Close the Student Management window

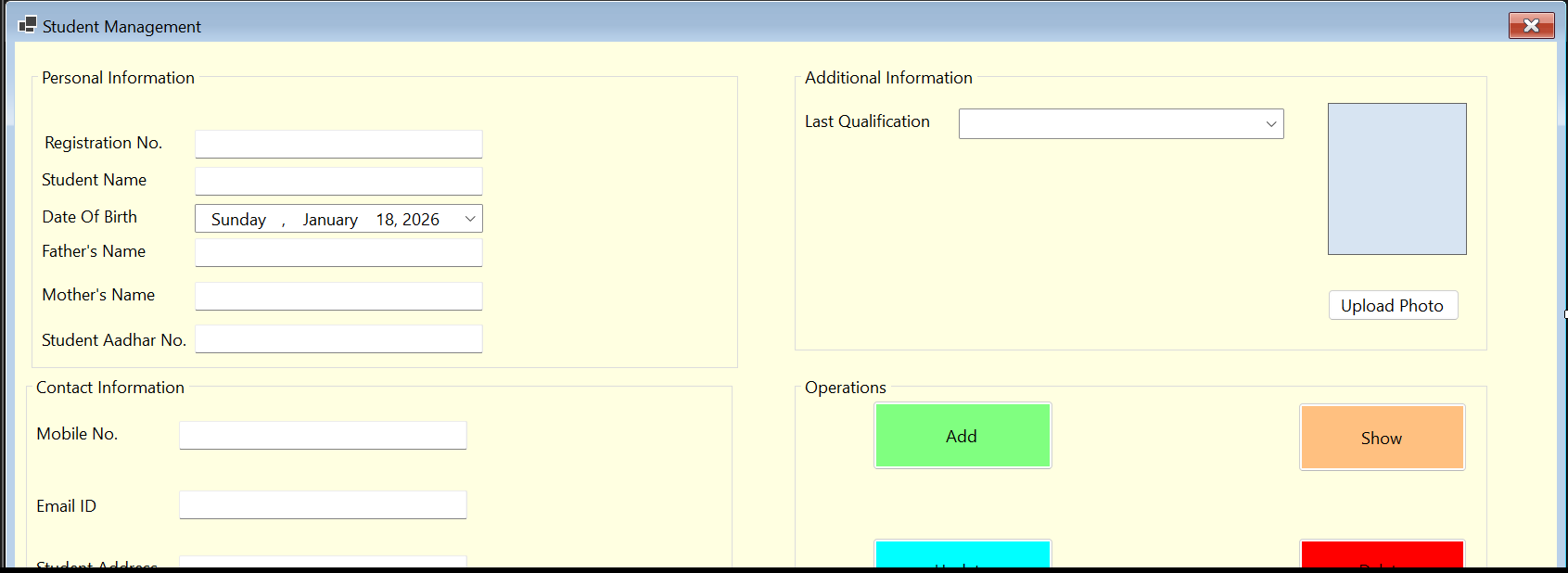(x=1531, y=26)
